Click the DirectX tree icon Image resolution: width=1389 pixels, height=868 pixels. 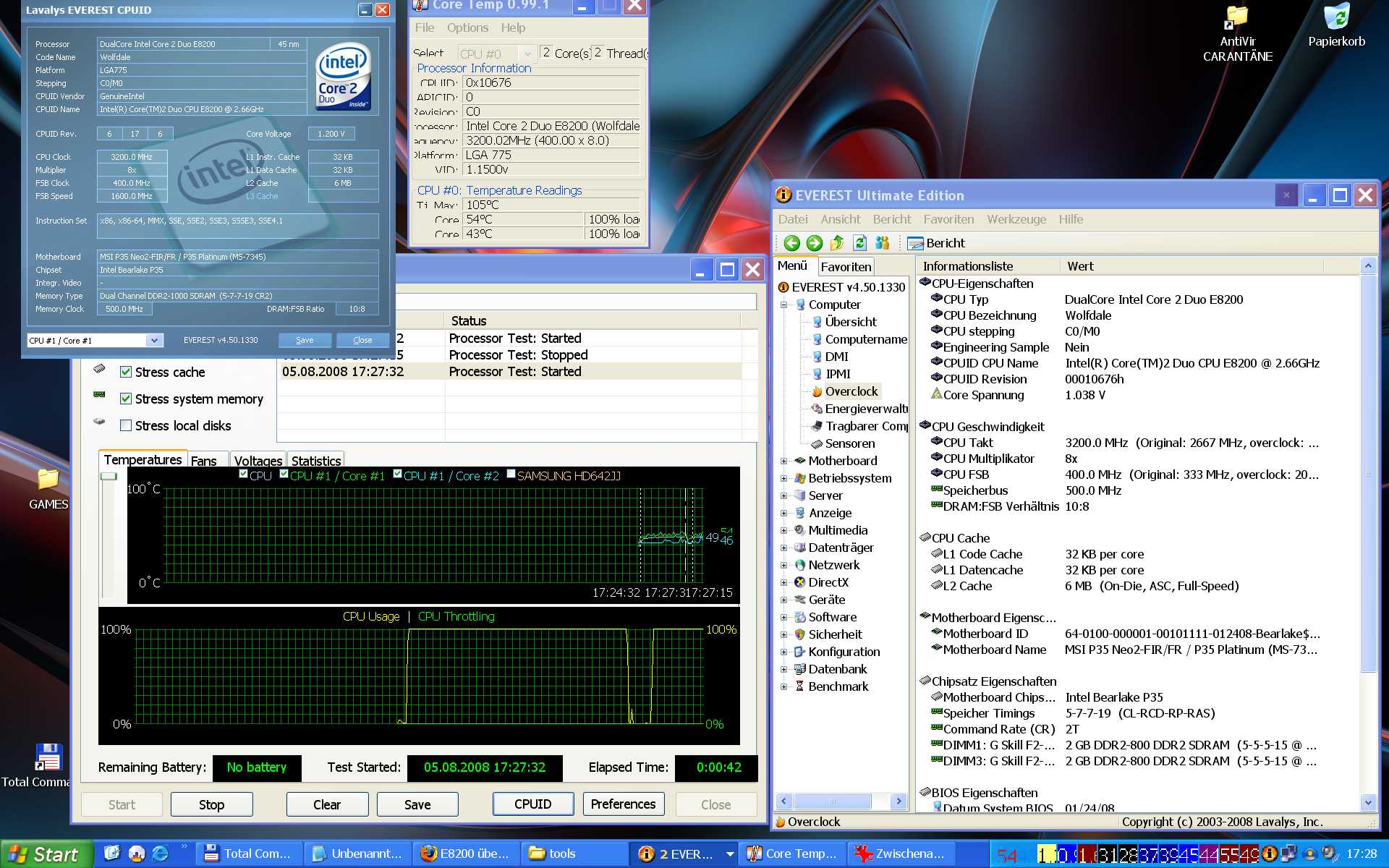(799, 582)
